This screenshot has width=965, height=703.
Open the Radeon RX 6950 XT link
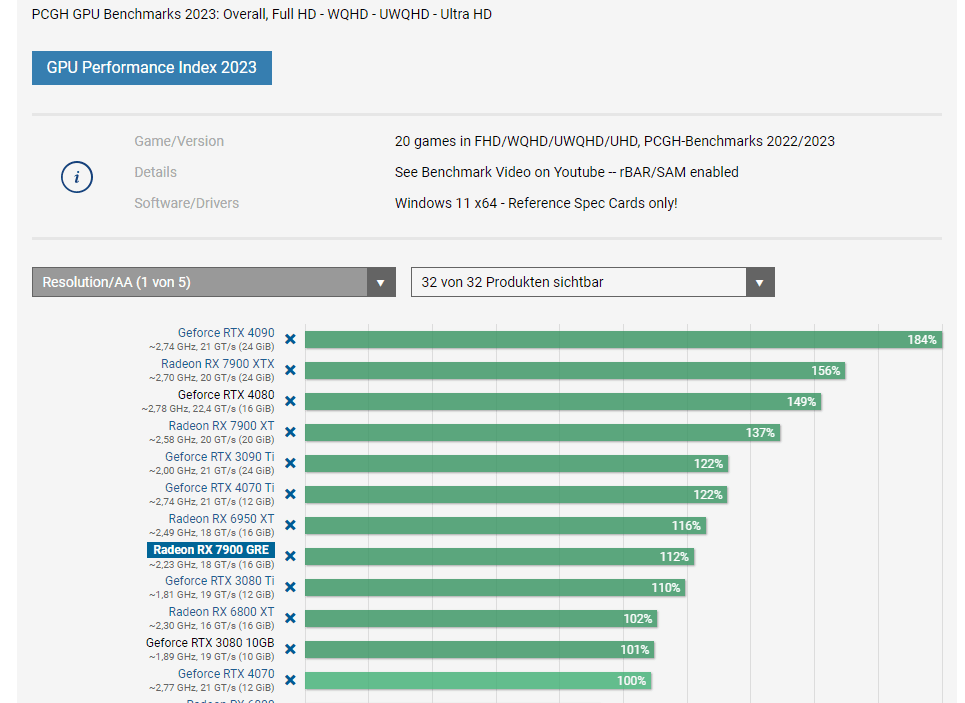tap(222, 519)
